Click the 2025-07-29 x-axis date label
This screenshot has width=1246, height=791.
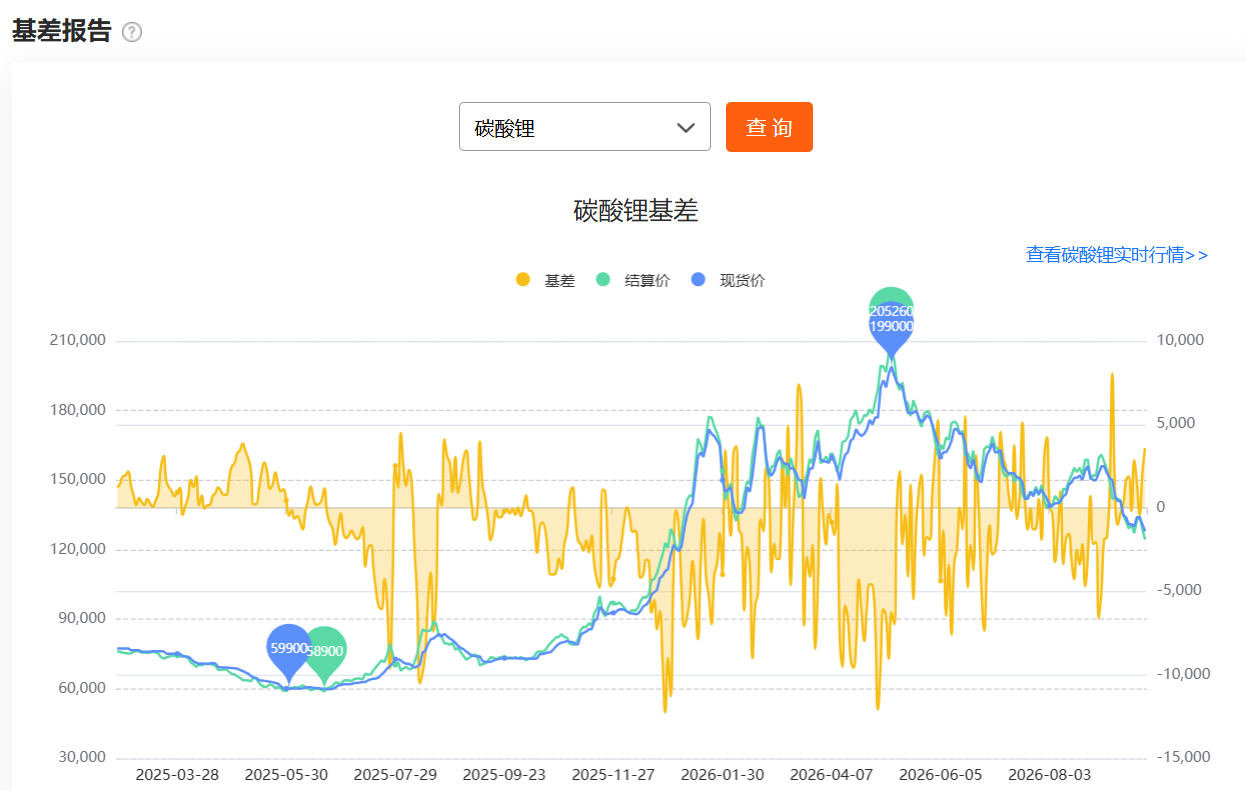(x=395, y=774)
